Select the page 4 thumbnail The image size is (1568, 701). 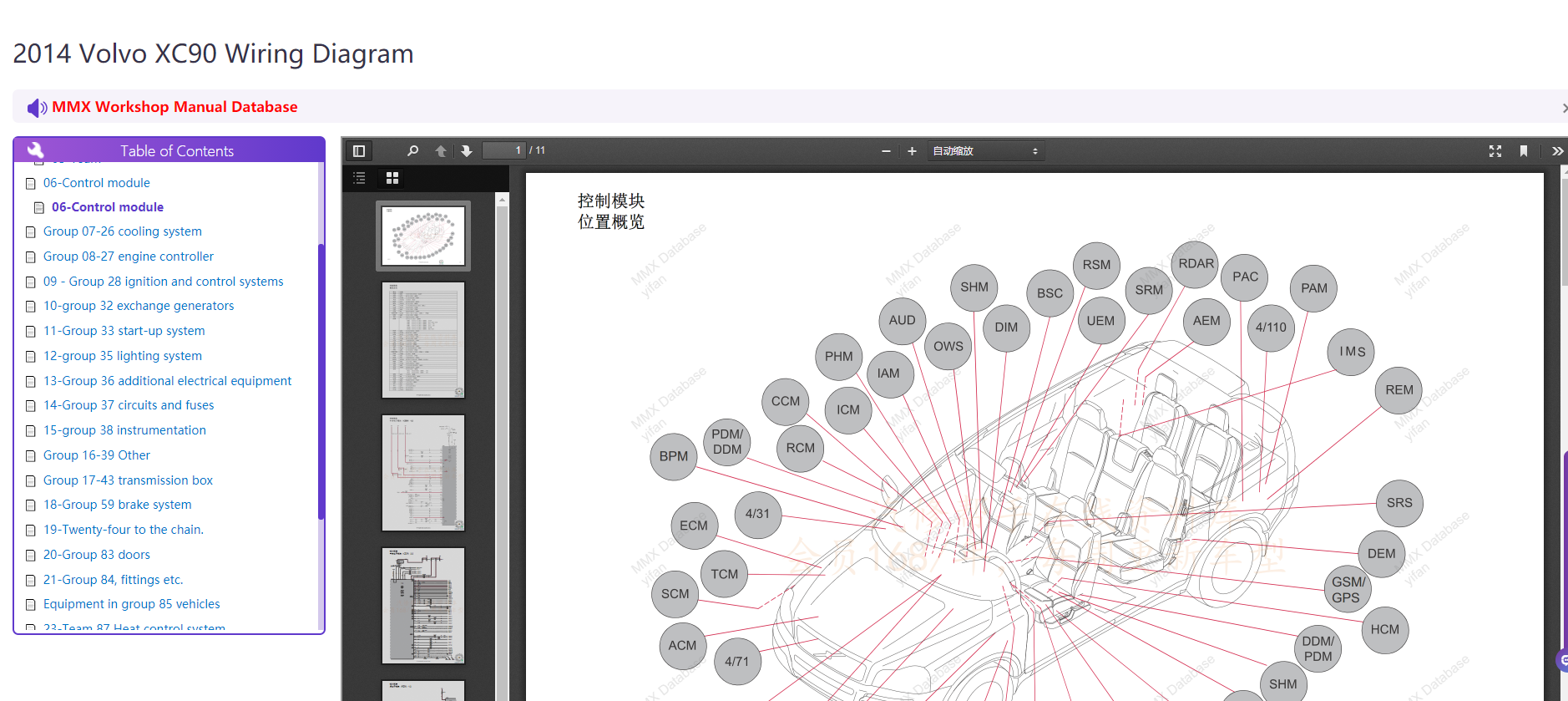(x=423, y=606)
